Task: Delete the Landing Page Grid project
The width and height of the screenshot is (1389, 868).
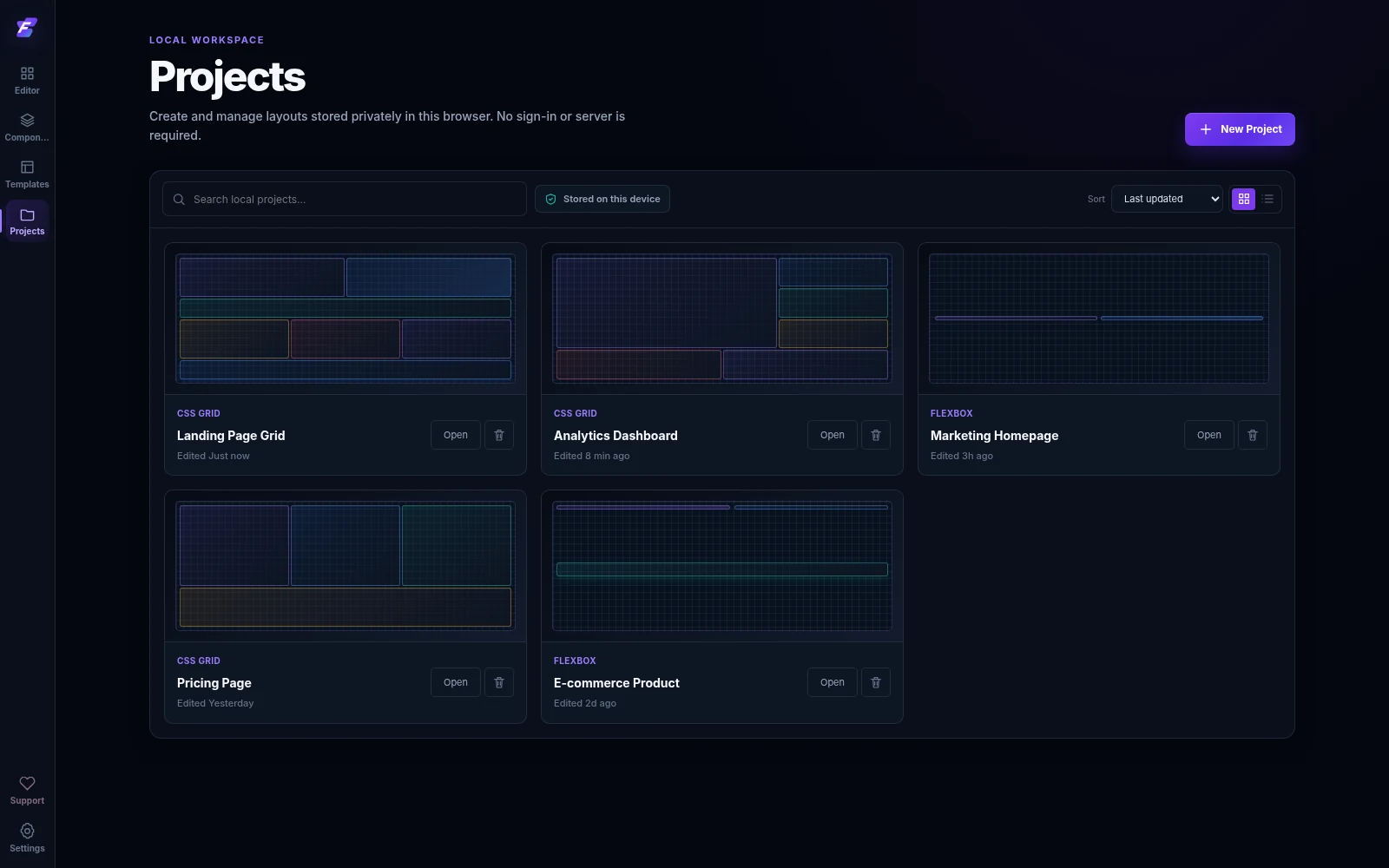Action: pos(499,435)
